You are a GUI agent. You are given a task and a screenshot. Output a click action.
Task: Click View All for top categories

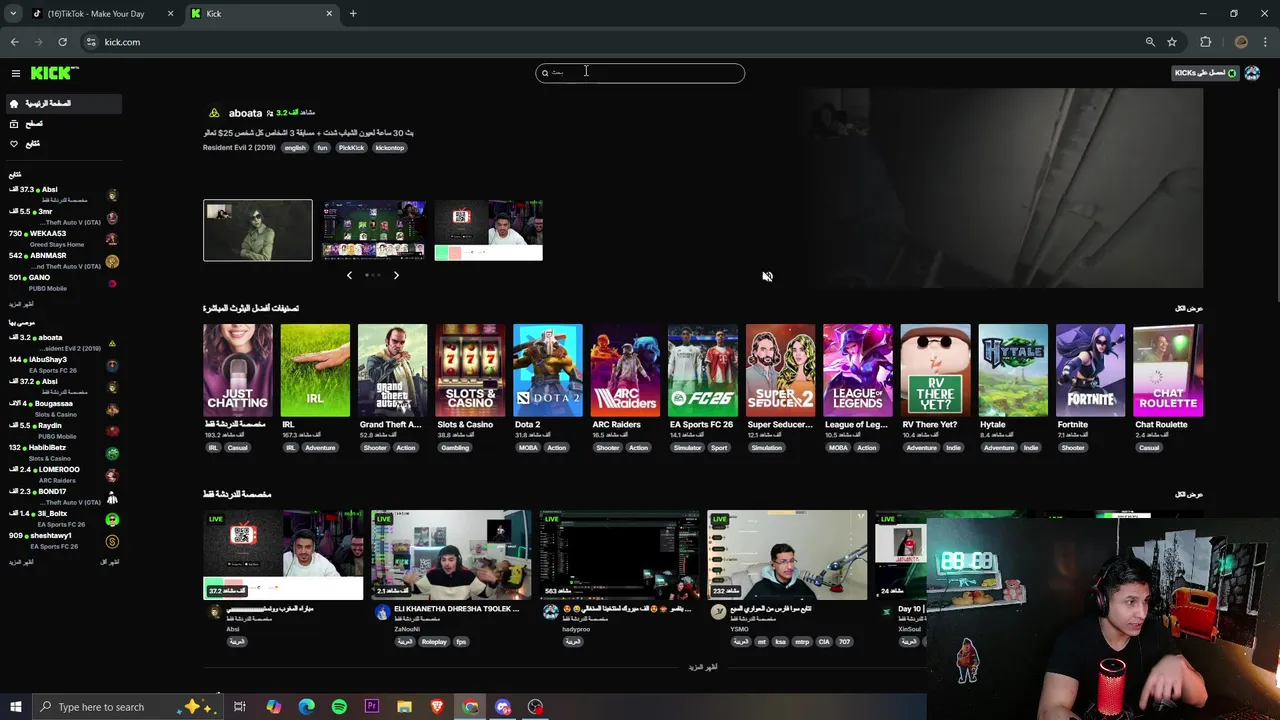click(x=1189, y=309)
